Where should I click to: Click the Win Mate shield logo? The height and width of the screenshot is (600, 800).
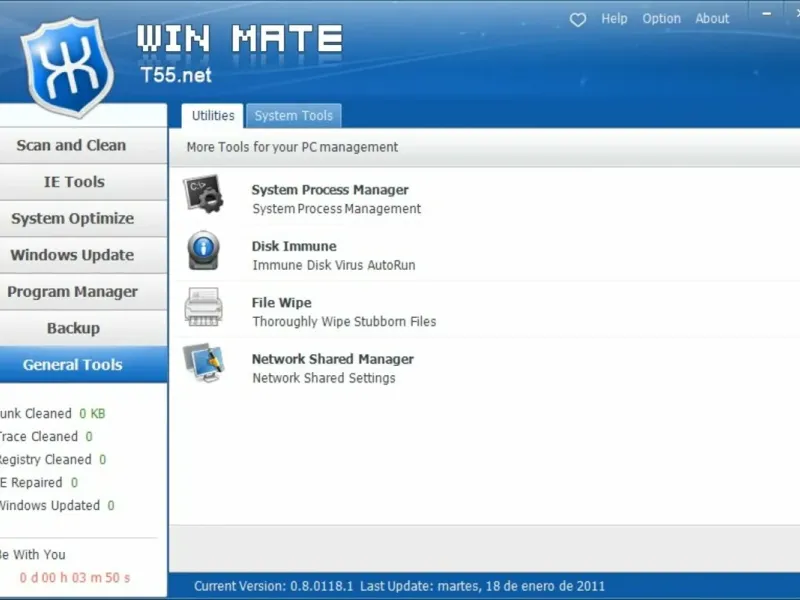(x=67, y=66)
